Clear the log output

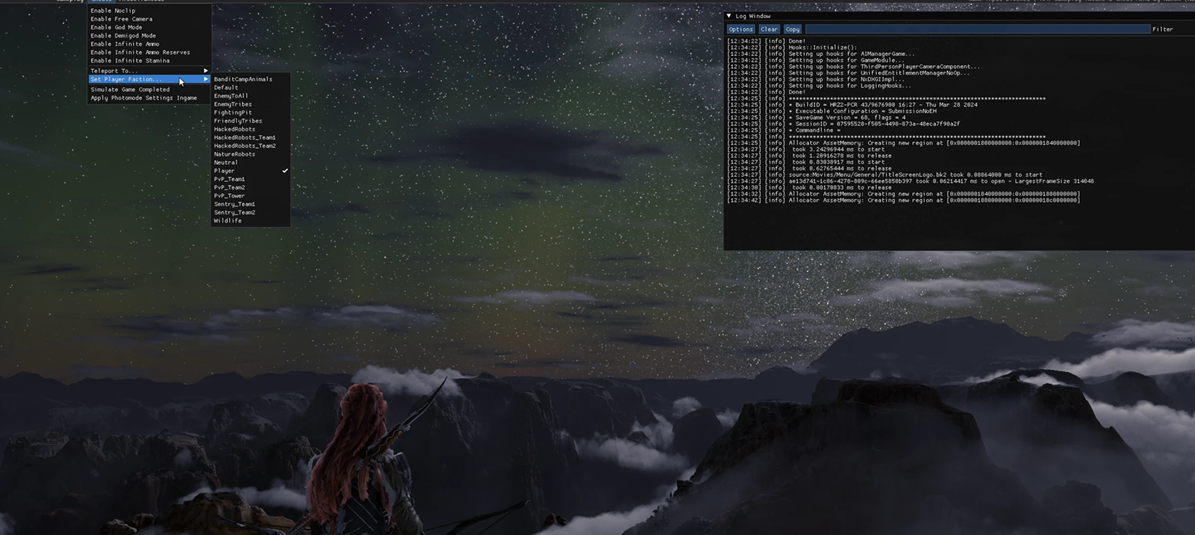tap(769, 29)
